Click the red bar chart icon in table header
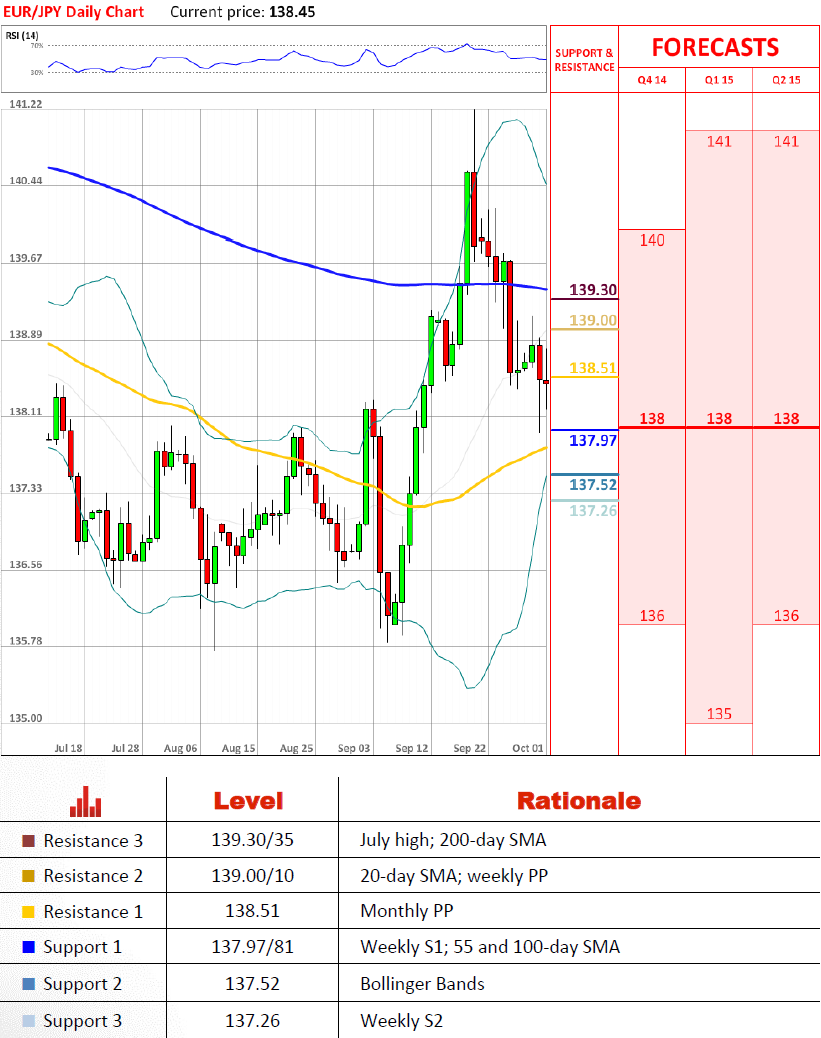 coord(85,802)
